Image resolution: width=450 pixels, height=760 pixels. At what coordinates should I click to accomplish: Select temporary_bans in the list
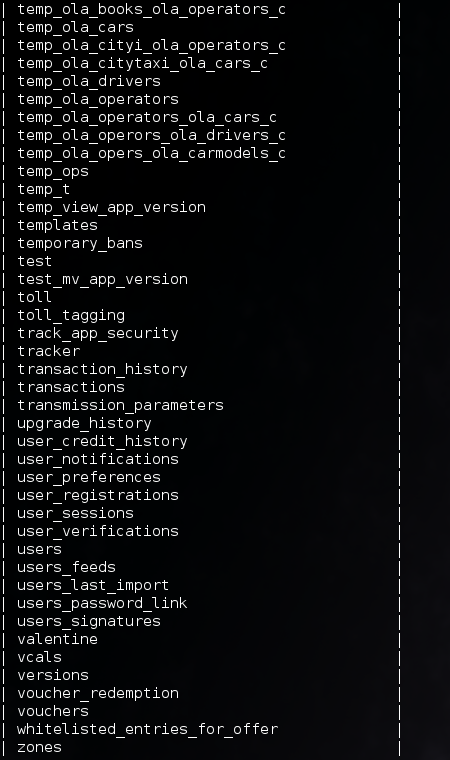80,243
